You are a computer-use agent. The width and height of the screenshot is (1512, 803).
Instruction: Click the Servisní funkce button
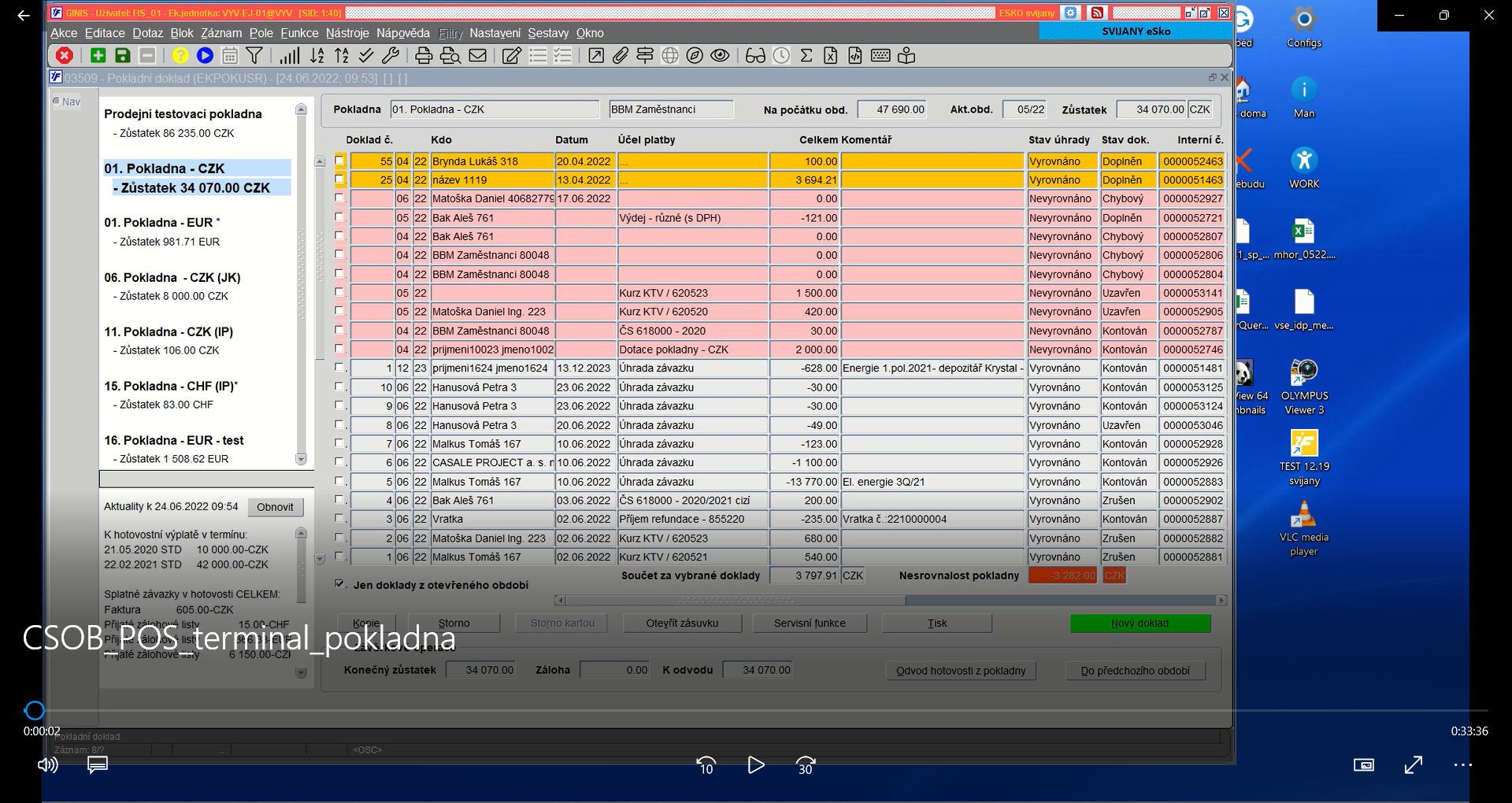(810, 624)
